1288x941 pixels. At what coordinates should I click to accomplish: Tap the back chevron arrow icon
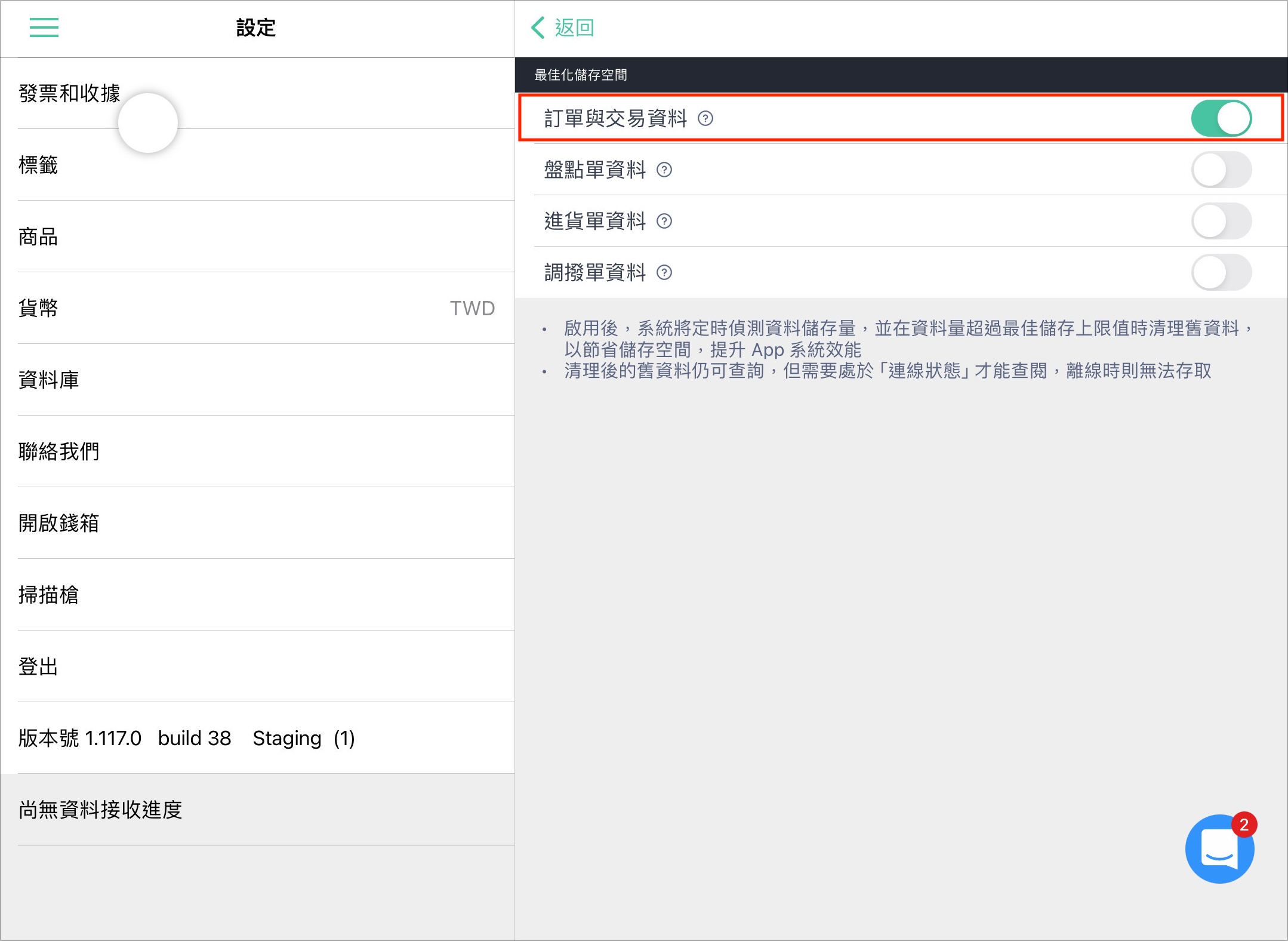538,27
